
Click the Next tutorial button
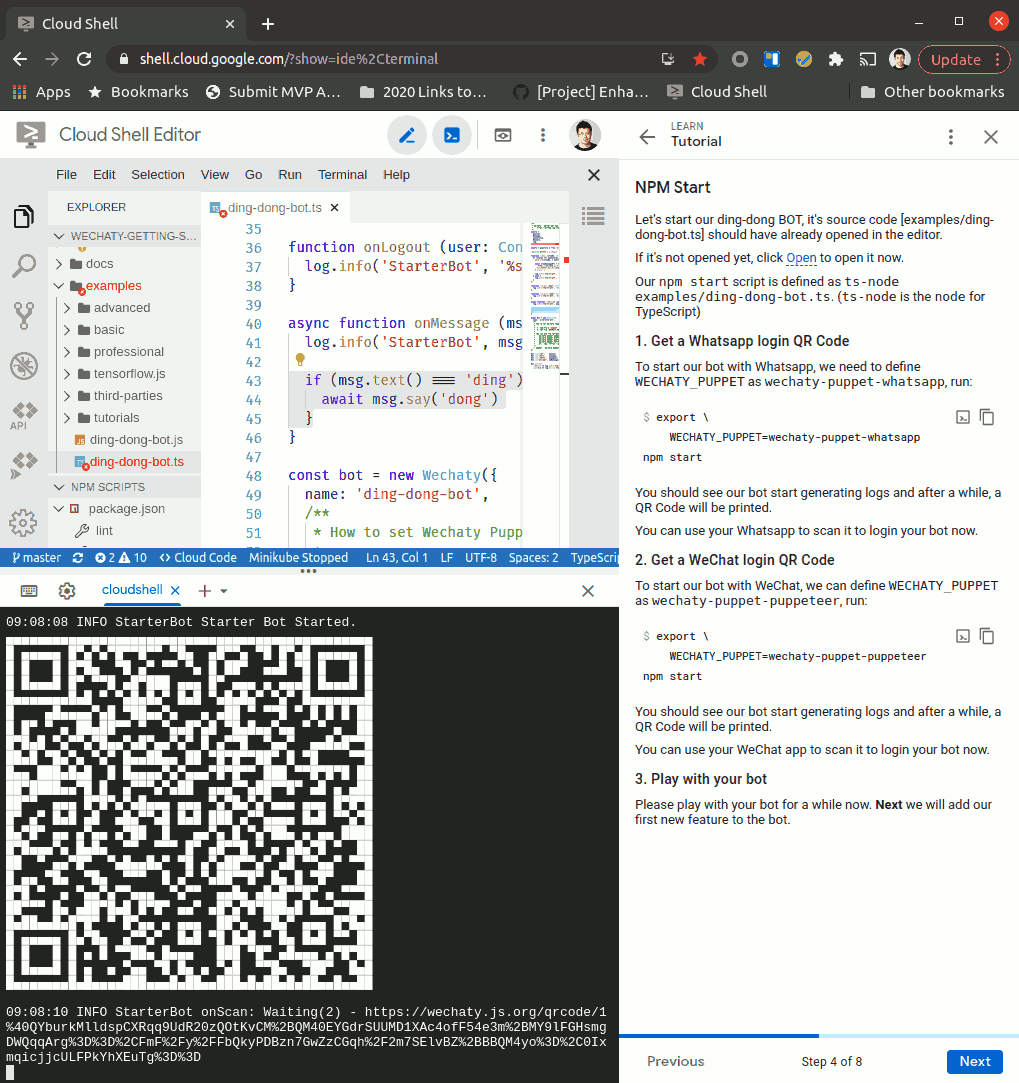point(975,1061)
